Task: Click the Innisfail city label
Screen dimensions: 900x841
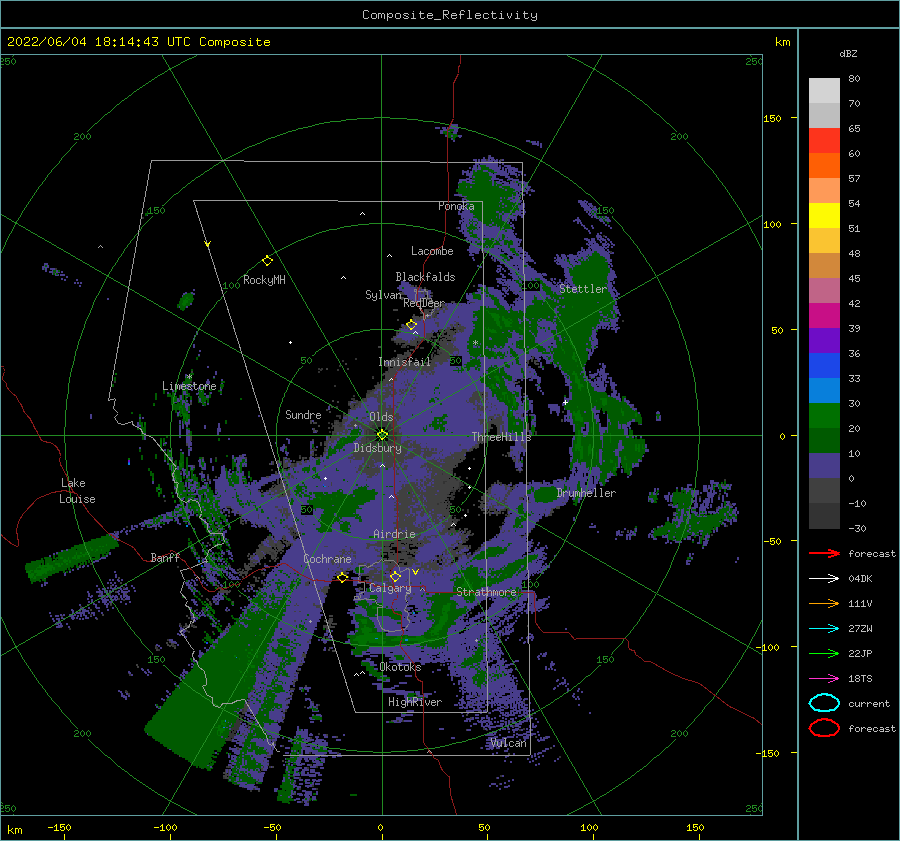Action: click(x=404, y=362)
